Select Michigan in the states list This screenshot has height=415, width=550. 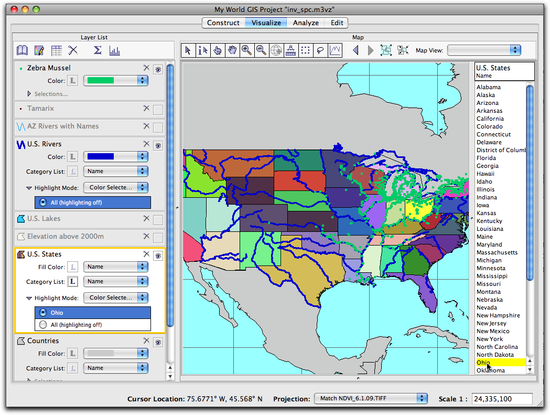pos(489,260)
